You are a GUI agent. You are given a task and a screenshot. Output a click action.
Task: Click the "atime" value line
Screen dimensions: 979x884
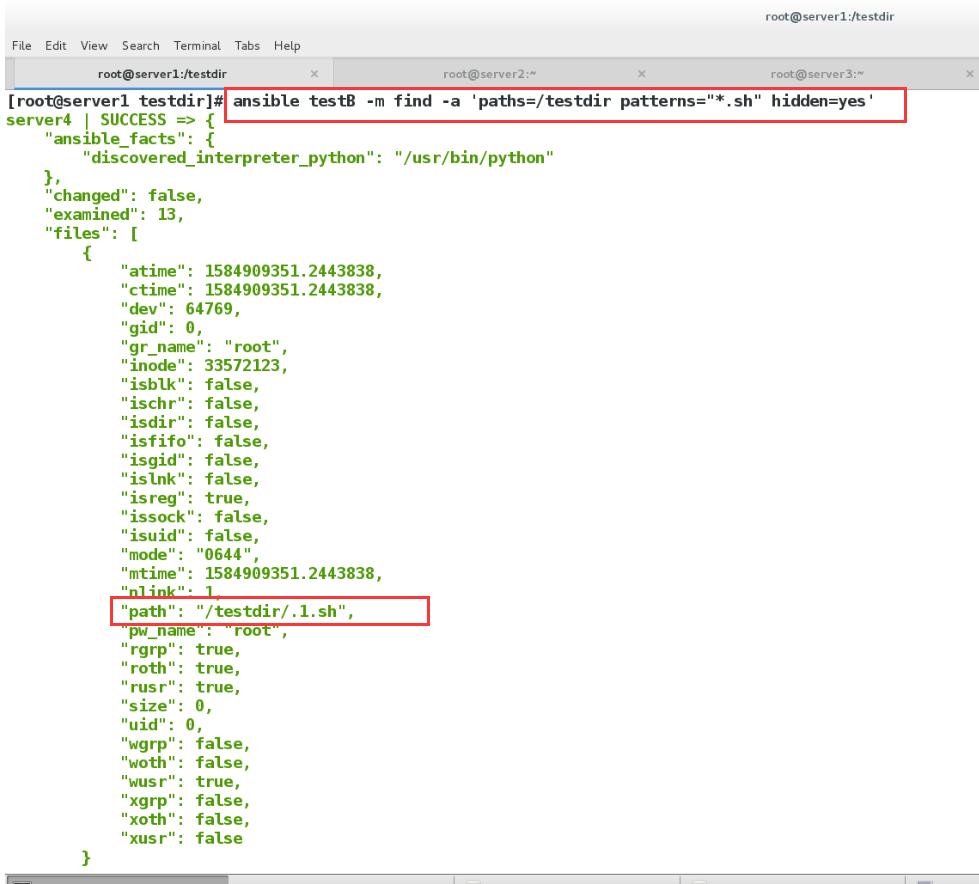click(251, 271)
